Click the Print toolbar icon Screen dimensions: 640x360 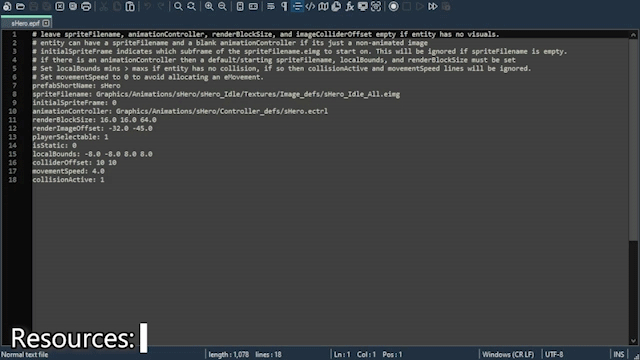(x=86, y=6)
